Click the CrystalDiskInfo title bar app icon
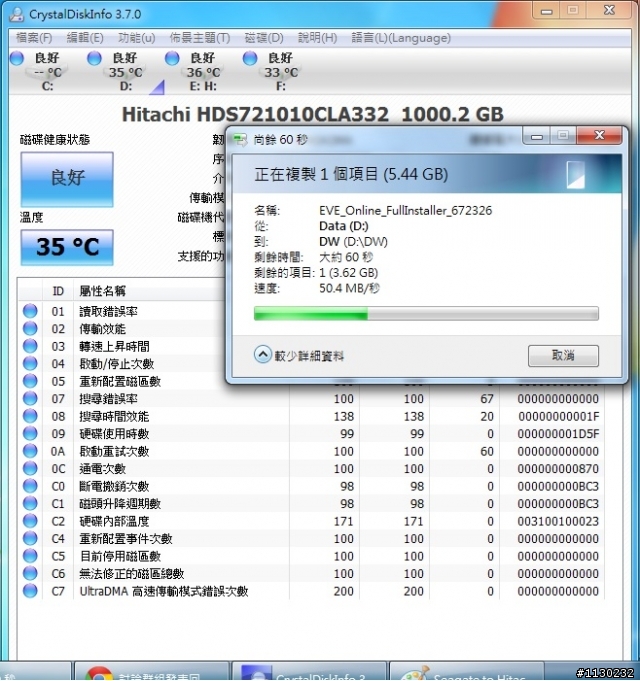Screen dimensions: 640x681 16,14
